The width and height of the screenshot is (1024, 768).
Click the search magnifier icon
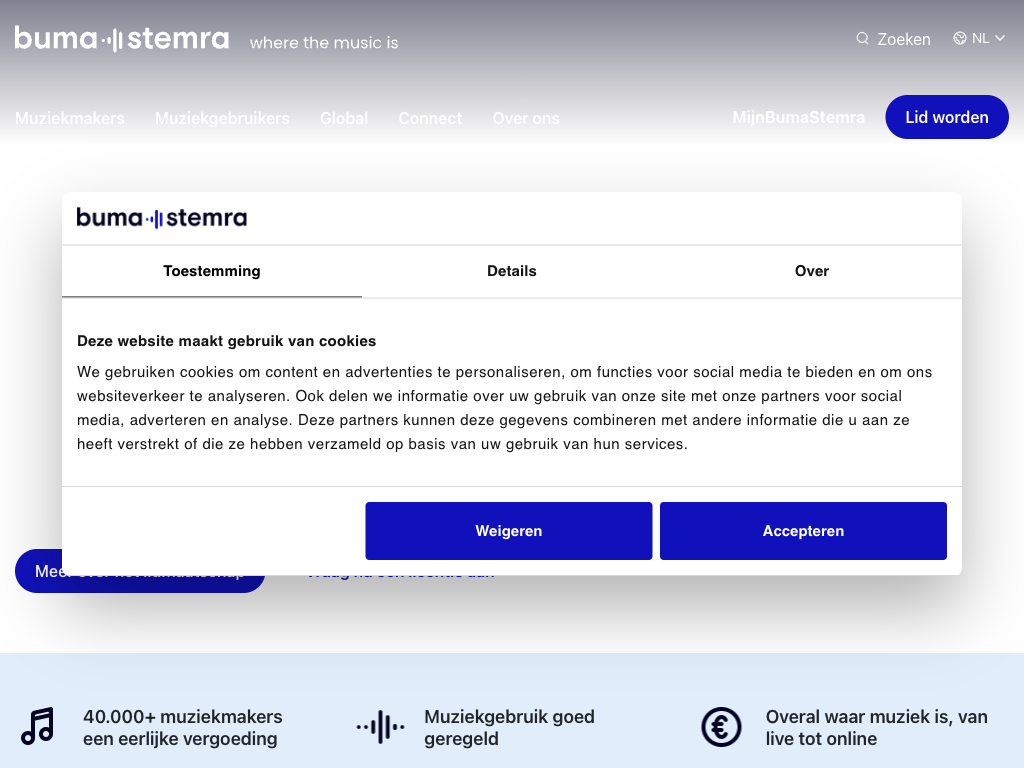pyautogui.click(x=862, y=39)
